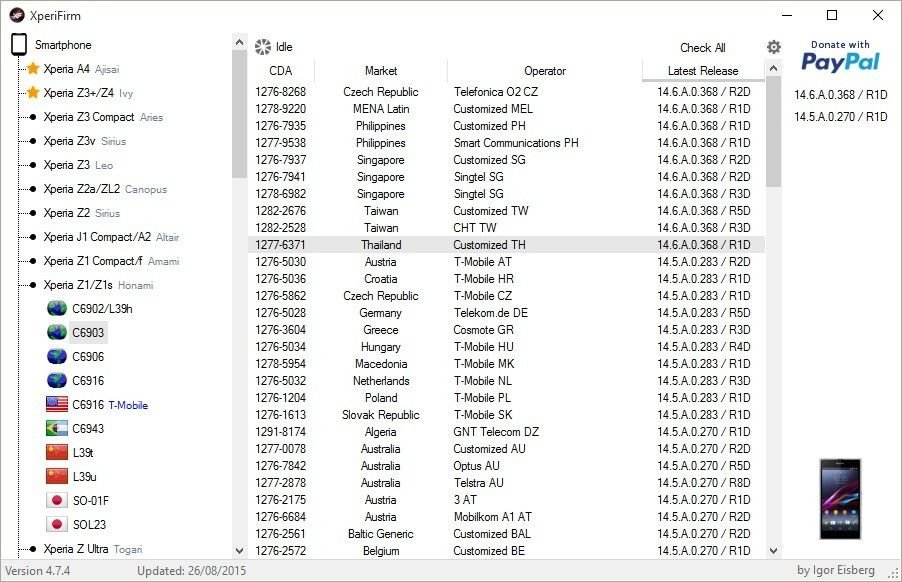902x582 pixels.
Task: Sort by the Market column header
Action: click(381, 71)
